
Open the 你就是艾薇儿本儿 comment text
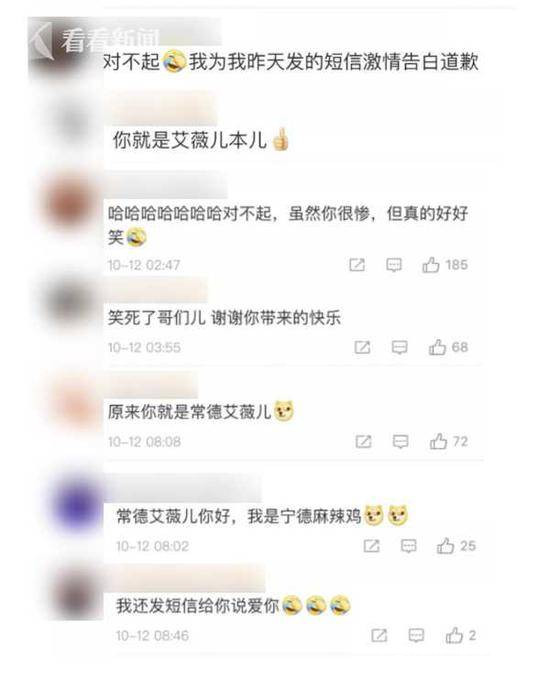pyautogui.click(x=189, y=141)
